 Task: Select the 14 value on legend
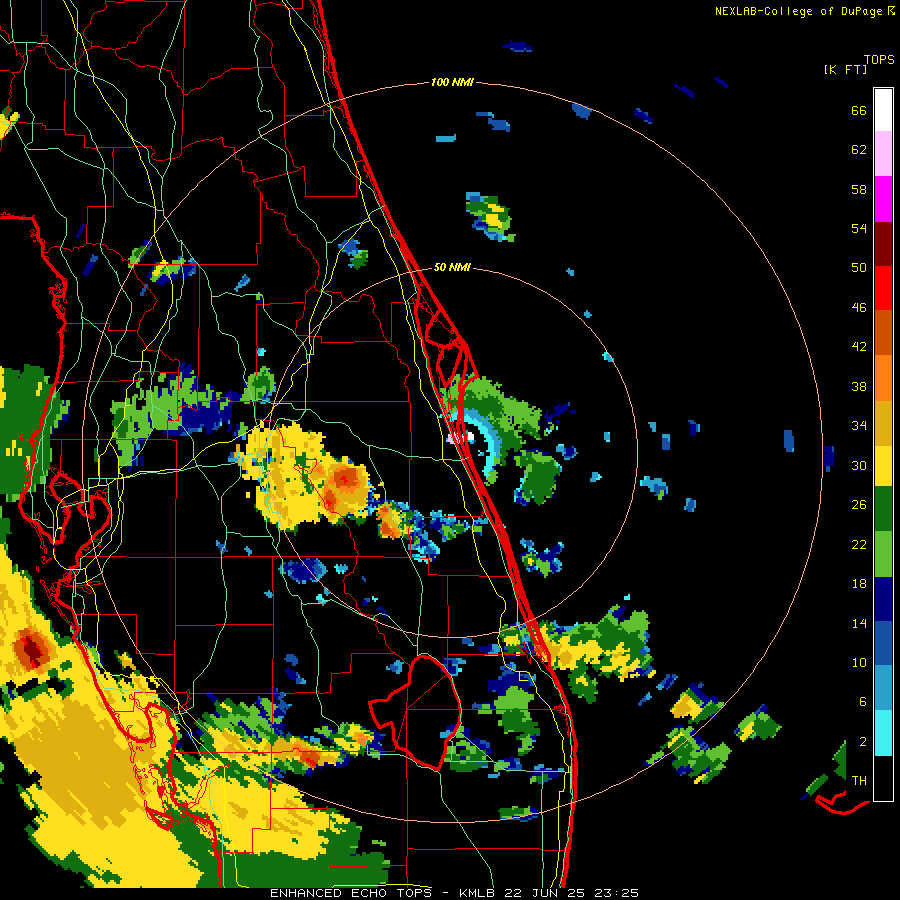click(x=859, y=623)
